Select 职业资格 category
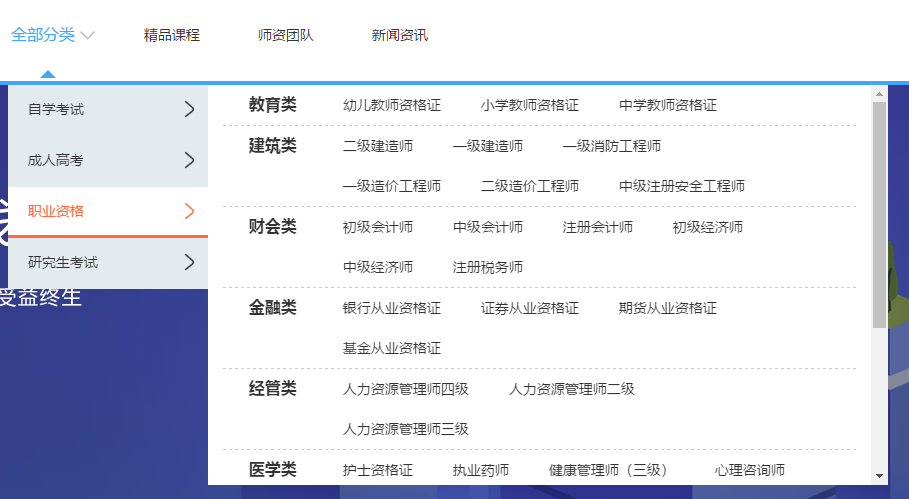The width and height of the screenshot is (909, 499). click(x=56, y=212)
